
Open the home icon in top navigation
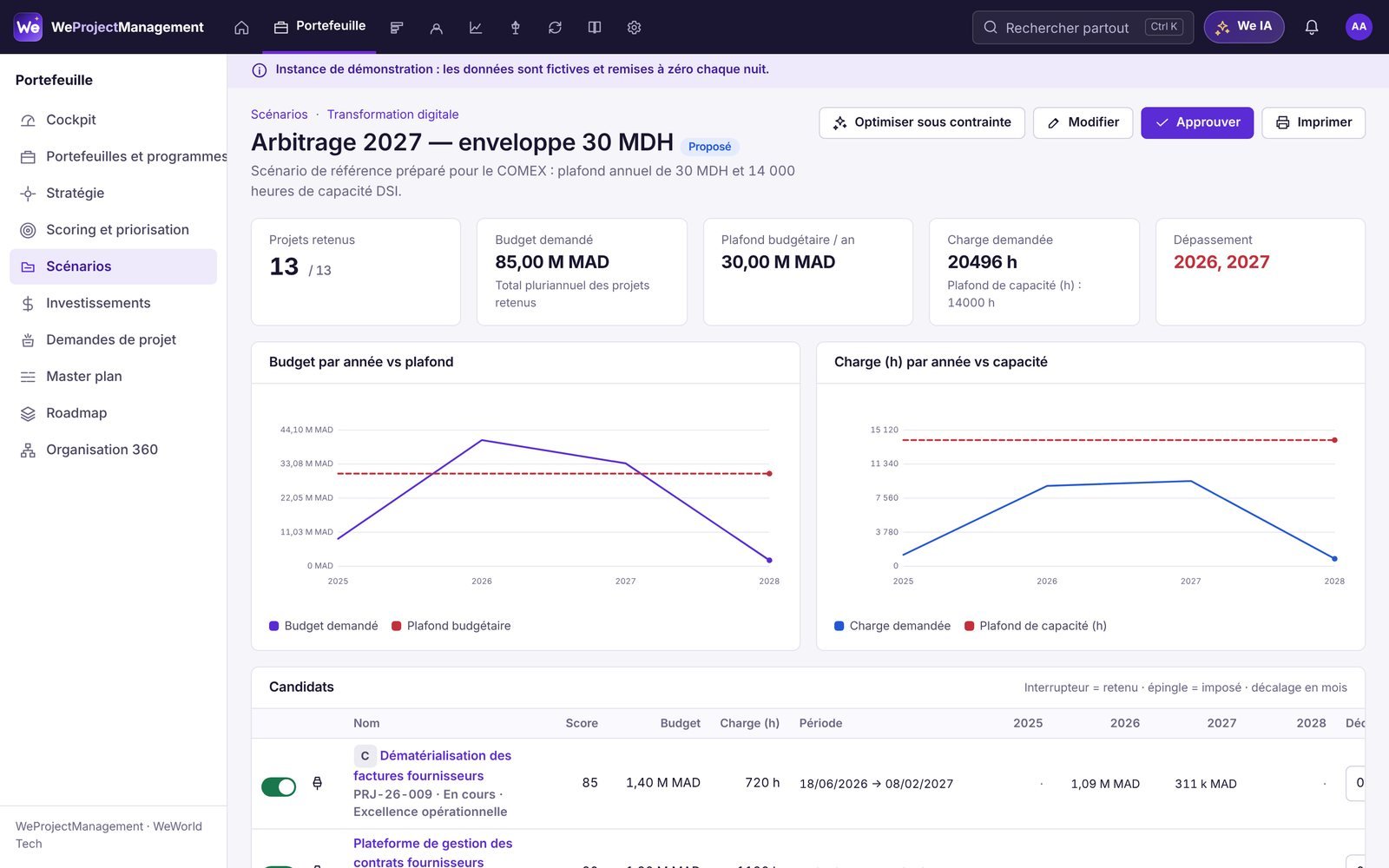coord(241,28)
